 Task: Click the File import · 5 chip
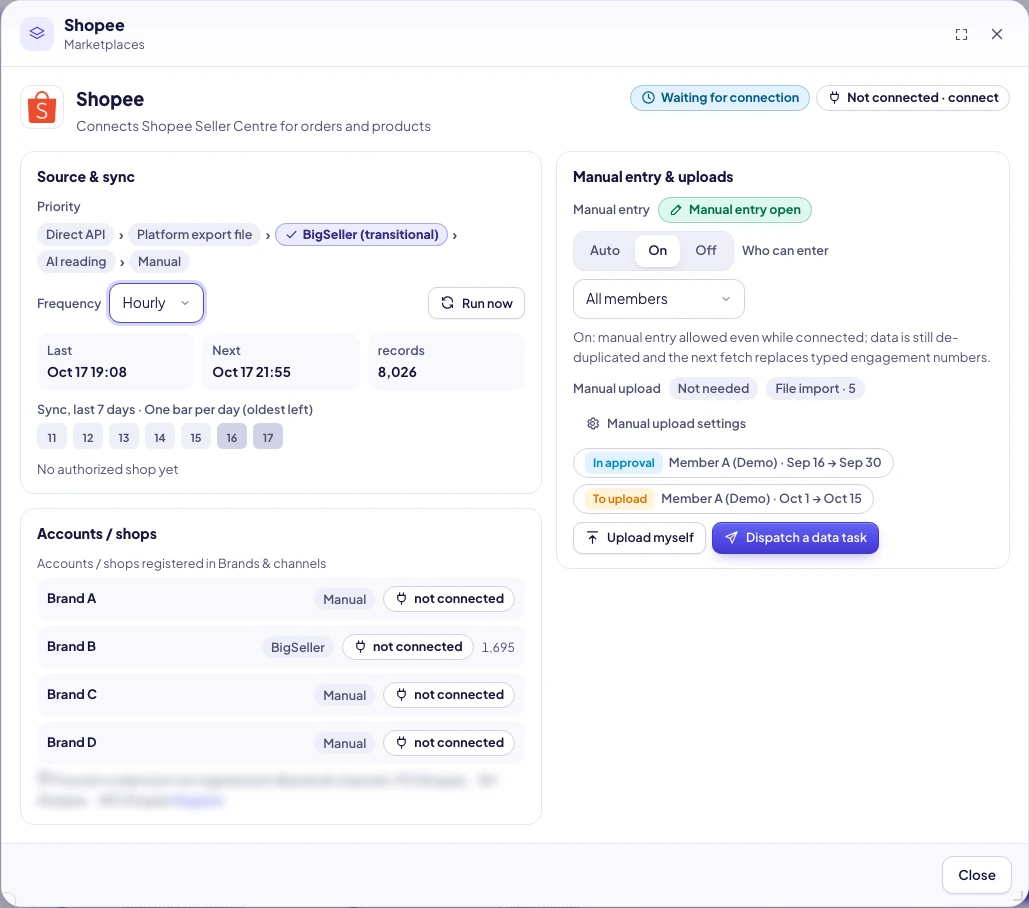click(x=815, y=389)
